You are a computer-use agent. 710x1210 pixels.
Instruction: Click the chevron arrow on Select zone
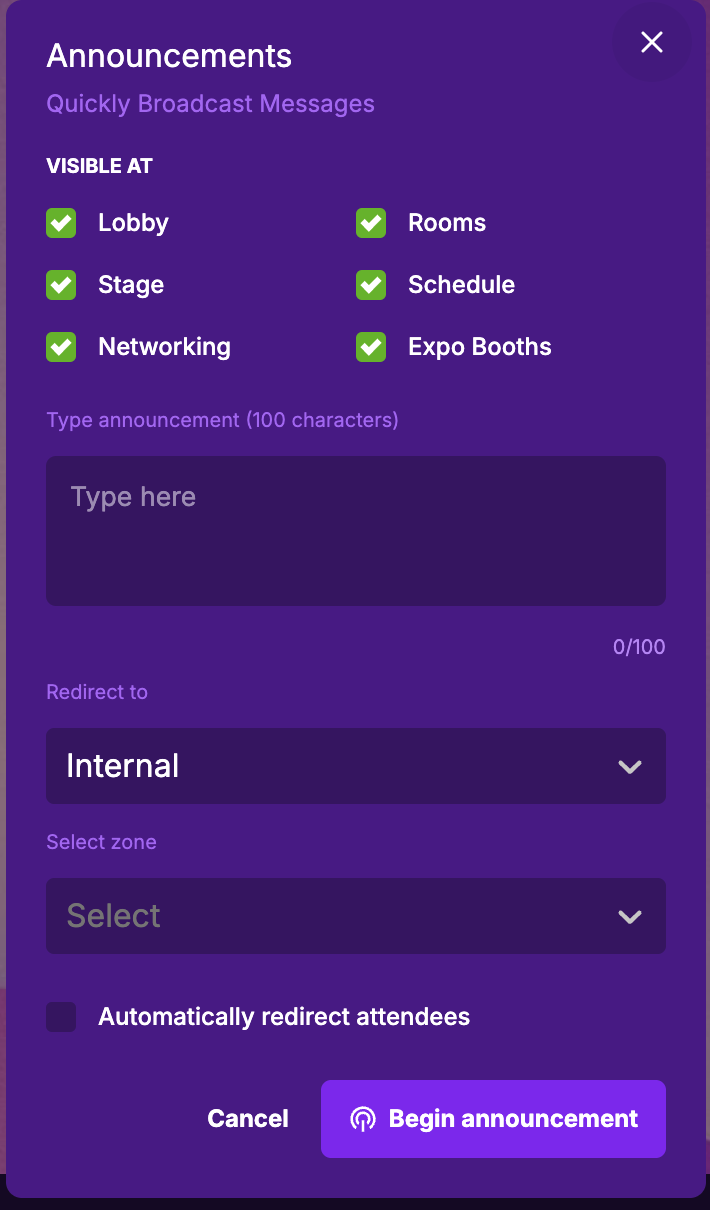click(x=629, y=917)
